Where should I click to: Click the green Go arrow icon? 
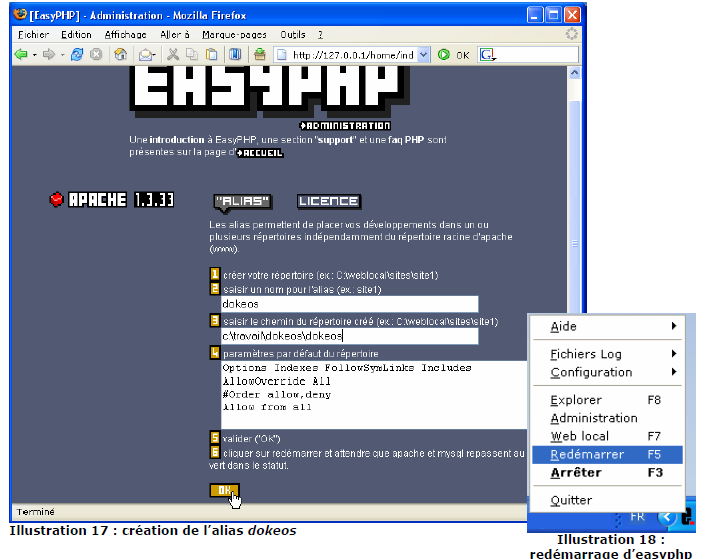pos(443,54)
